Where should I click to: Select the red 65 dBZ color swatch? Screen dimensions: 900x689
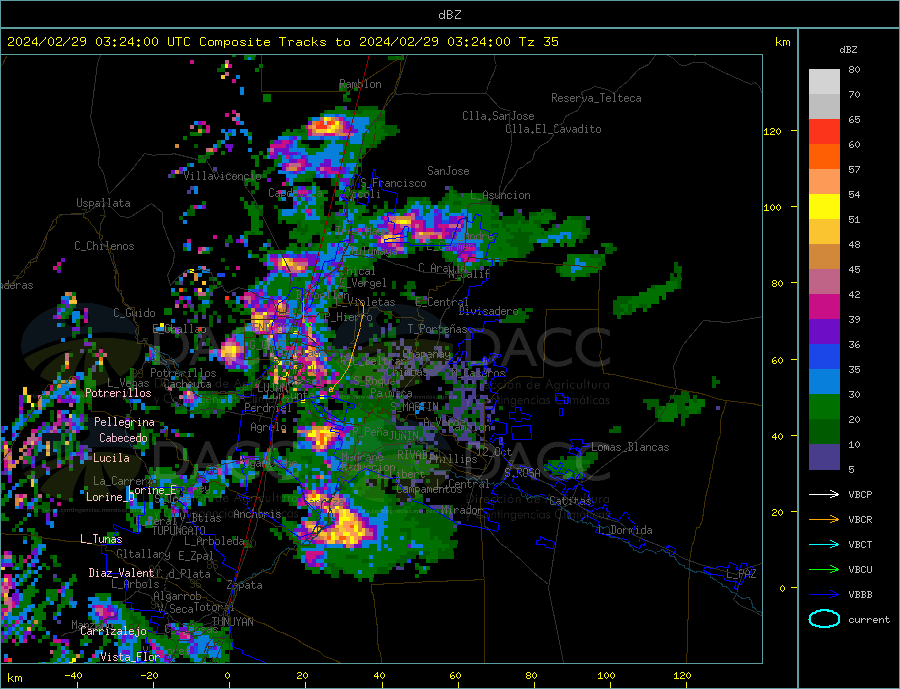click(x=824, y=131)
